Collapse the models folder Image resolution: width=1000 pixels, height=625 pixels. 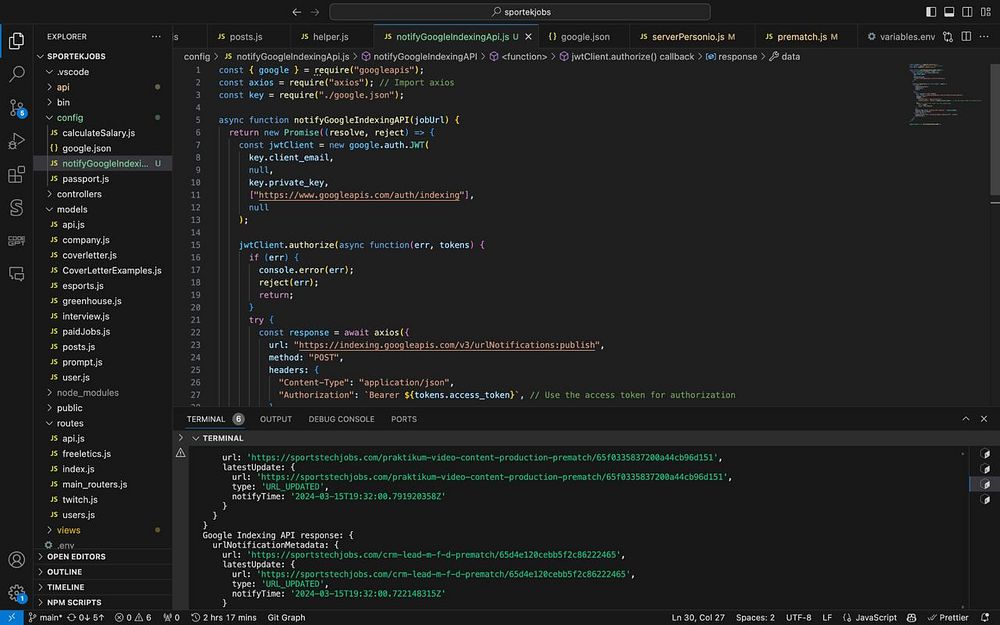(71, 209)
